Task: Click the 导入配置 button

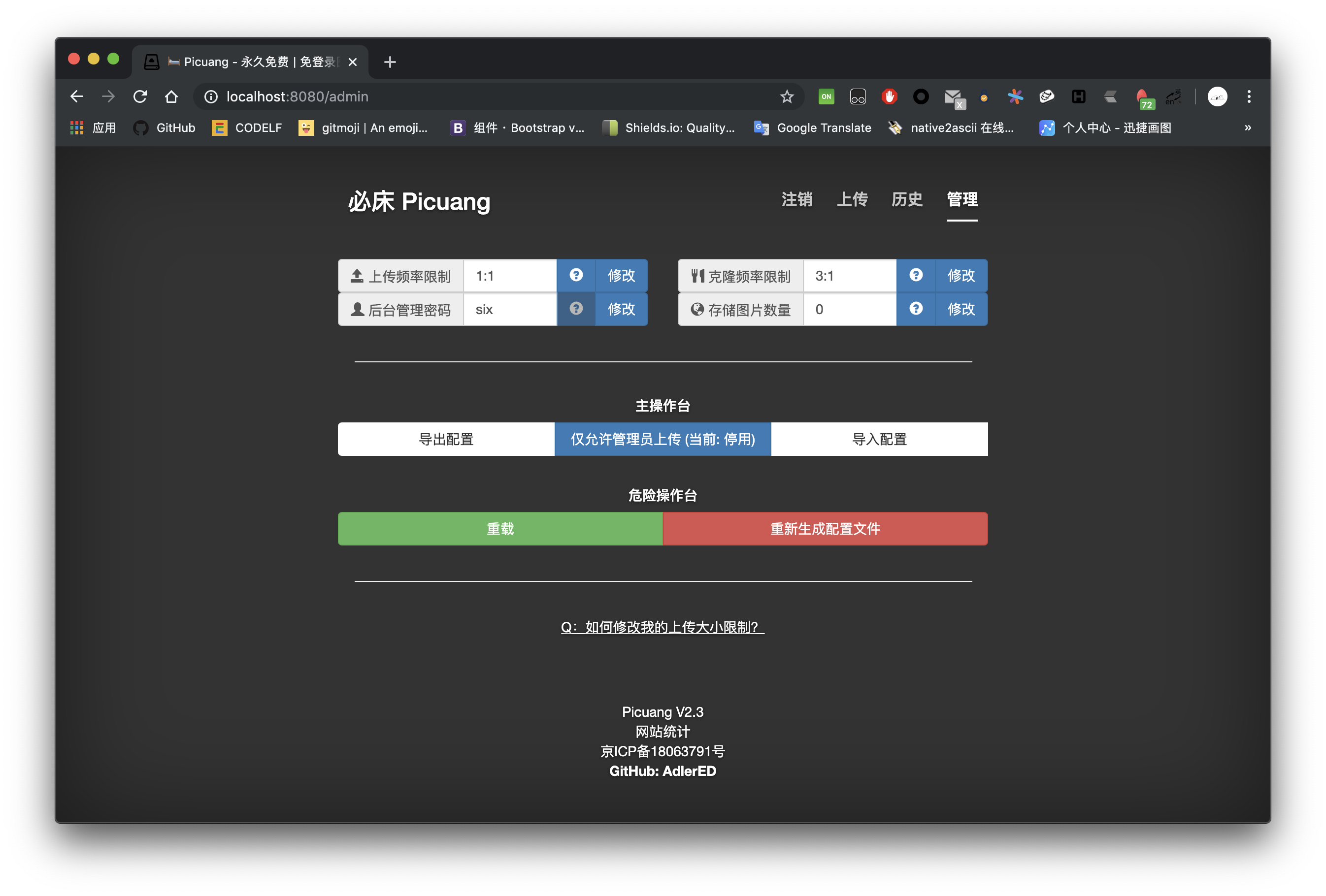Action: (x=879, y=439)
